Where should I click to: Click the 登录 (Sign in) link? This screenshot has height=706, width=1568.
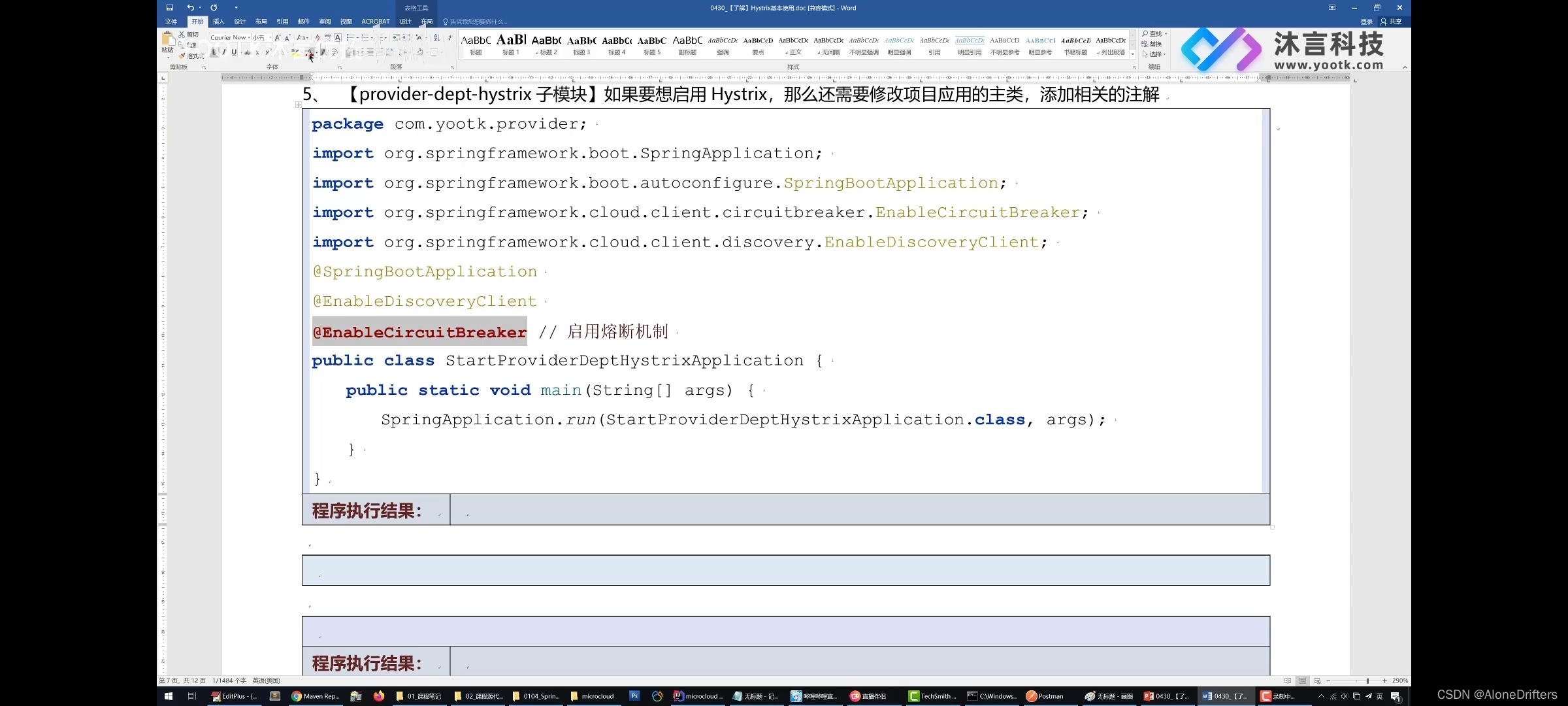click(1367, 22)
